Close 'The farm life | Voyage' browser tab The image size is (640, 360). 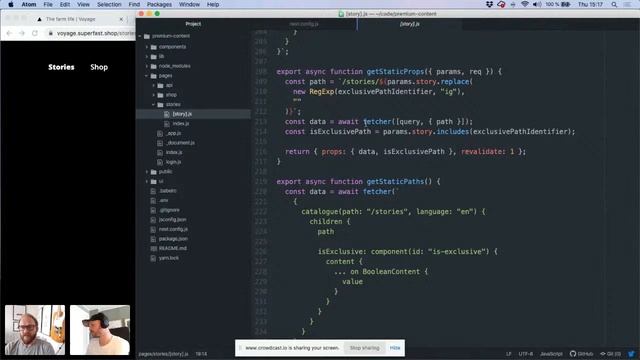pyautogui.click(x=121, y=19)
